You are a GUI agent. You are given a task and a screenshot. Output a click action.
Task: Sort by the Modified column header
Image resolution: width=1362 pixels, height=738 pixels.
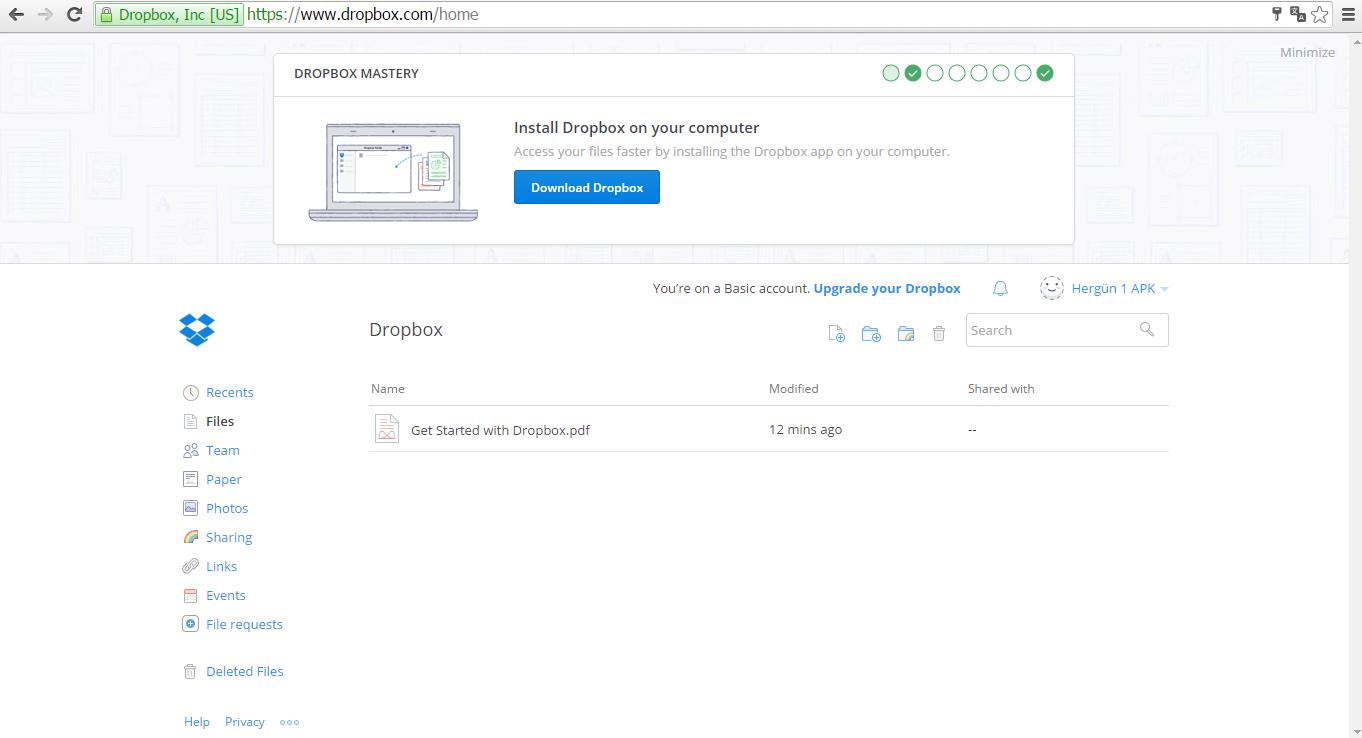coord(793,388)
